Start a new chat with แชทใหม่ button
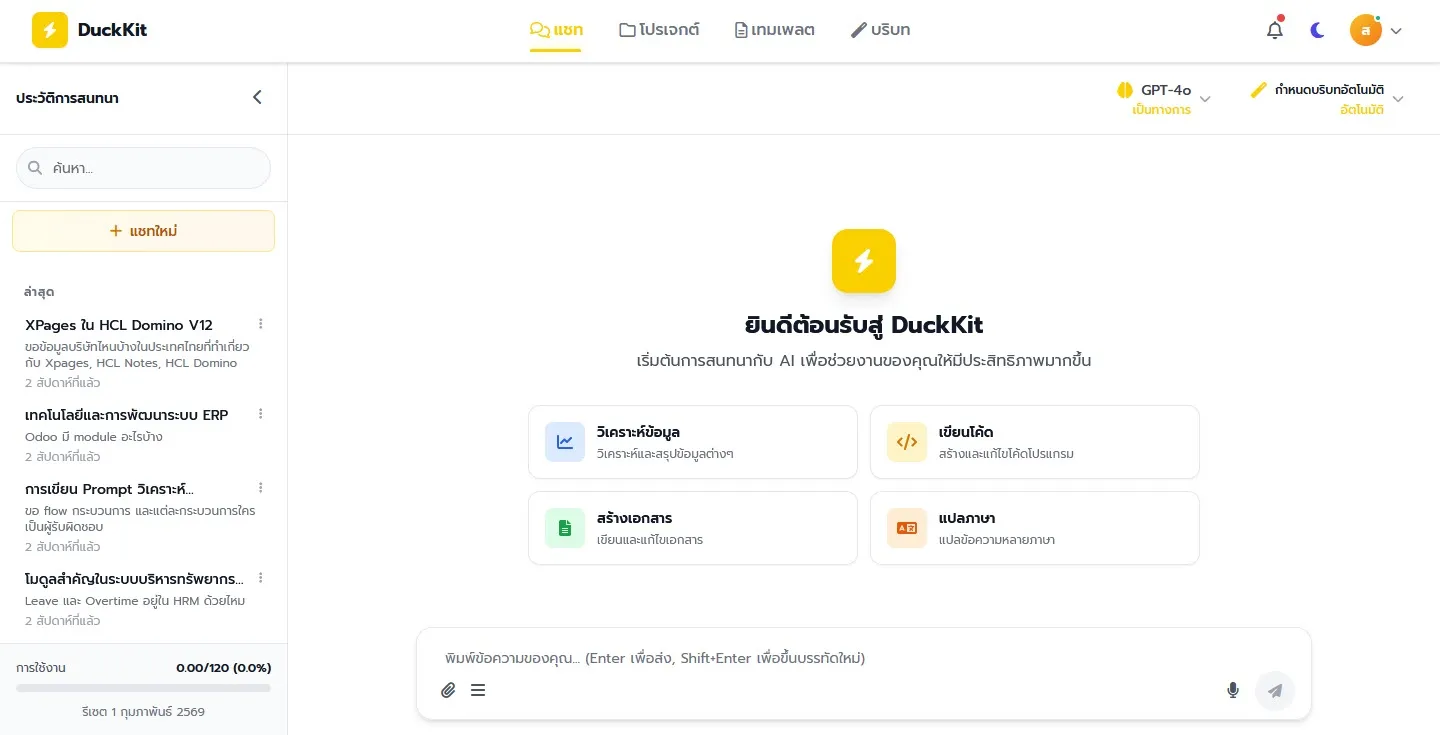The image size is (1440, 735). (143, 230)
